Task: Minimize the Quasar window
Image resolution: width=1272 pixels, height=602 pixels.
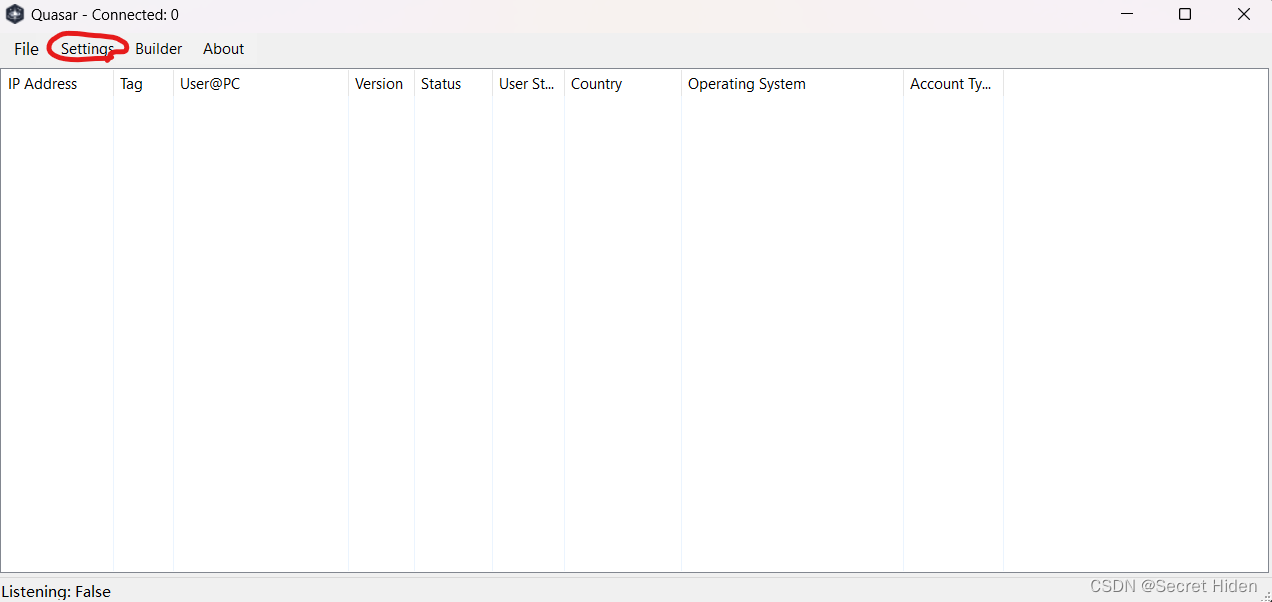Action: click(1127, 15)
